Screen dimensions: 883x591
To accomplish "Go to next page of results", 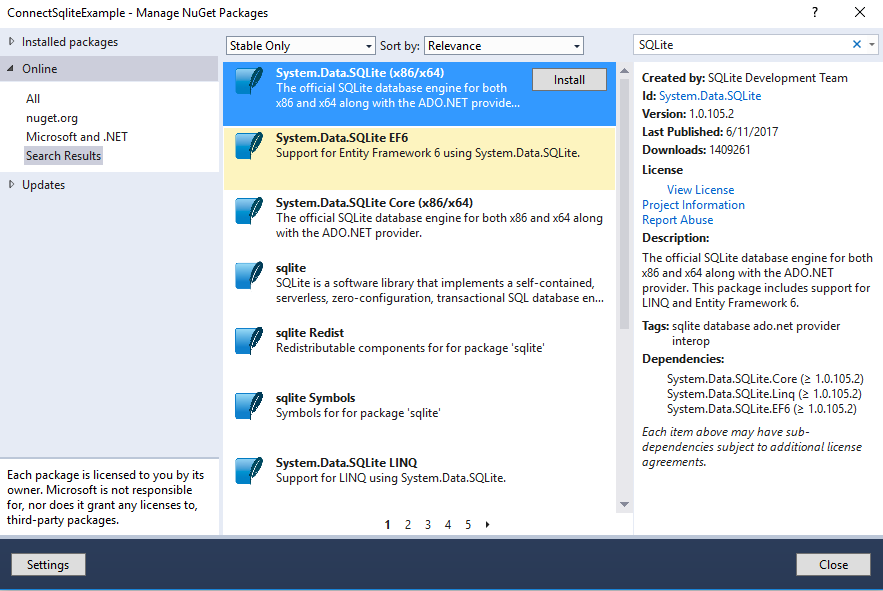I will coord(488,525).
